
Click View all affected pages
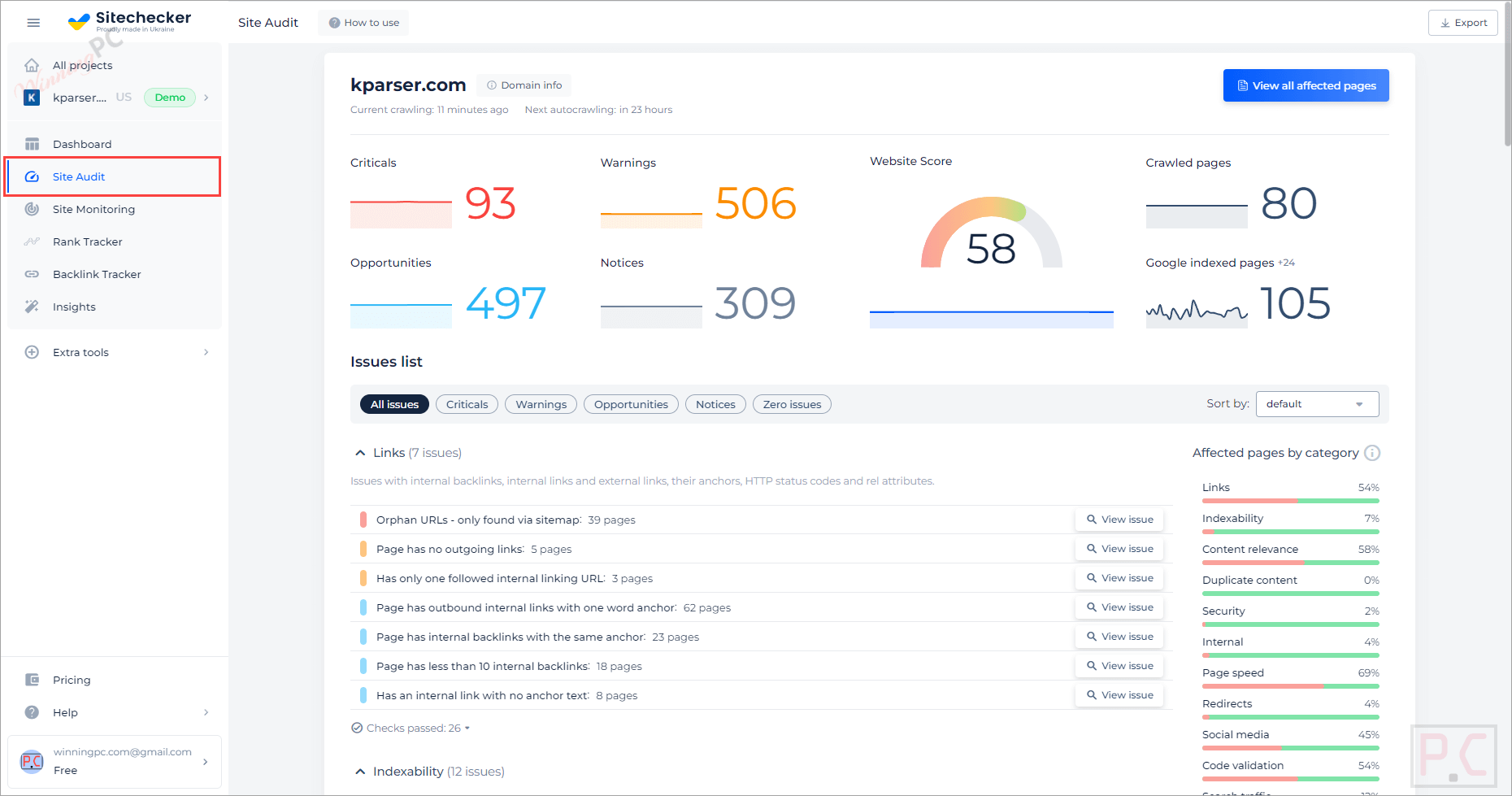pos(1306,85)
